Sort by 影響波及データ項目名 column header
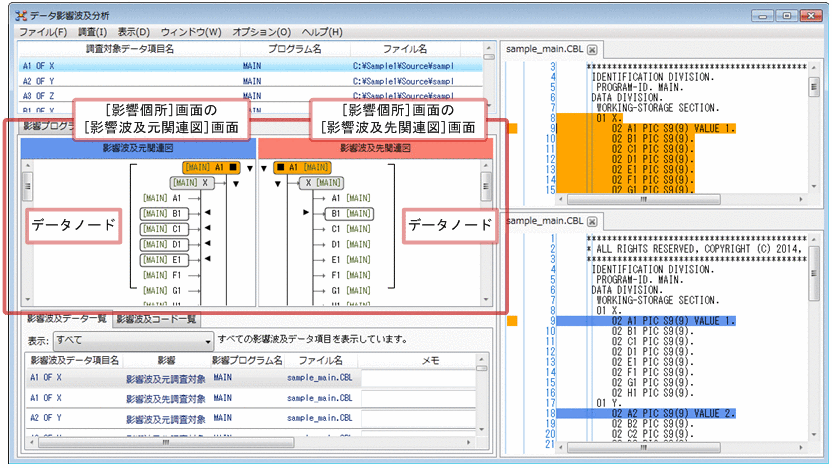The width and height of the screenshot is (832, 468). (x=74, y=360)
